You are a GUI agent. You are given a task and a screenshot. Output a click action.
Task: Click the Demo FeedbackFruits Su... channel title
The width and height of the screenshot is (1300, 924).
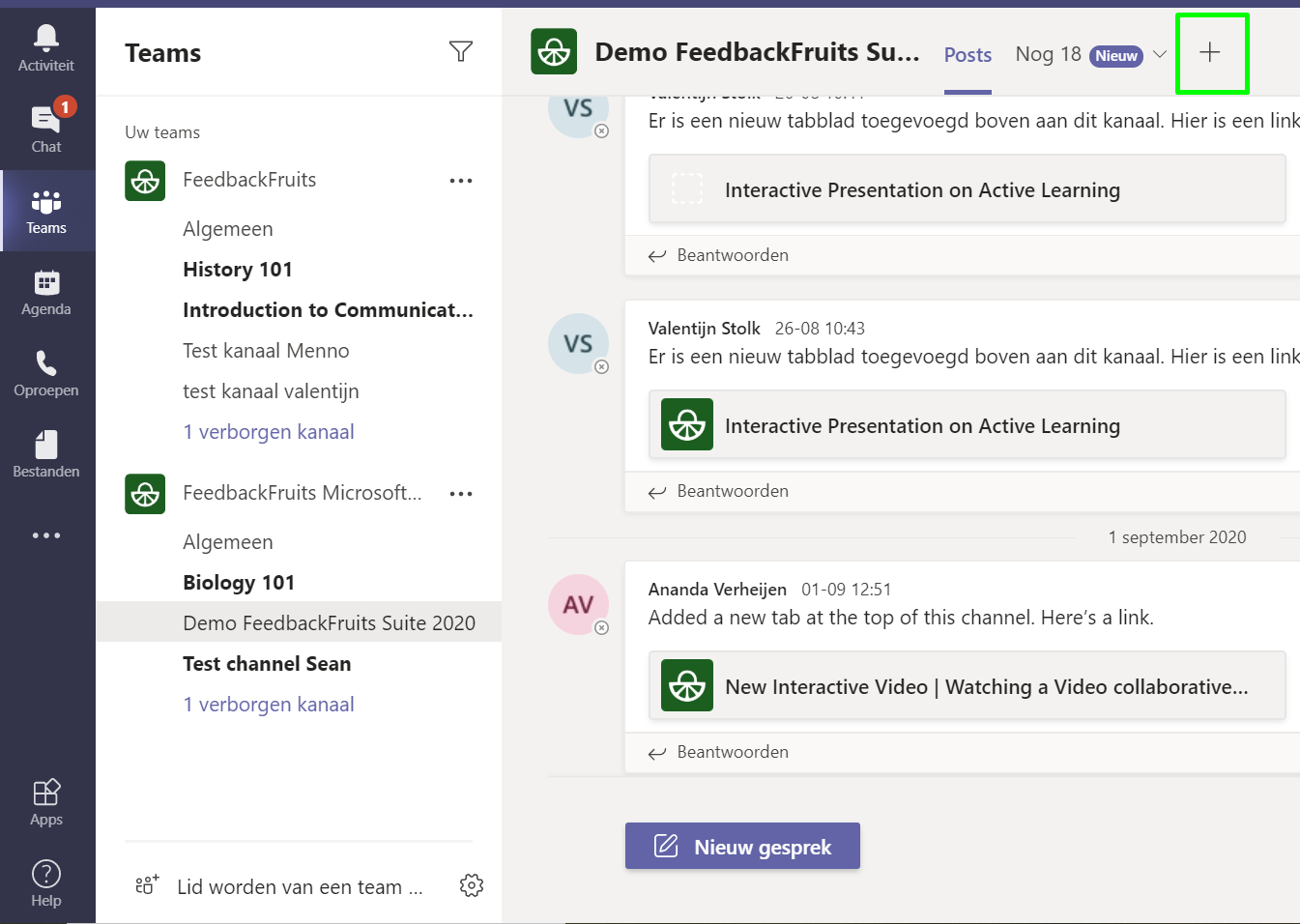pyautogui.click(x=757, y=52)
